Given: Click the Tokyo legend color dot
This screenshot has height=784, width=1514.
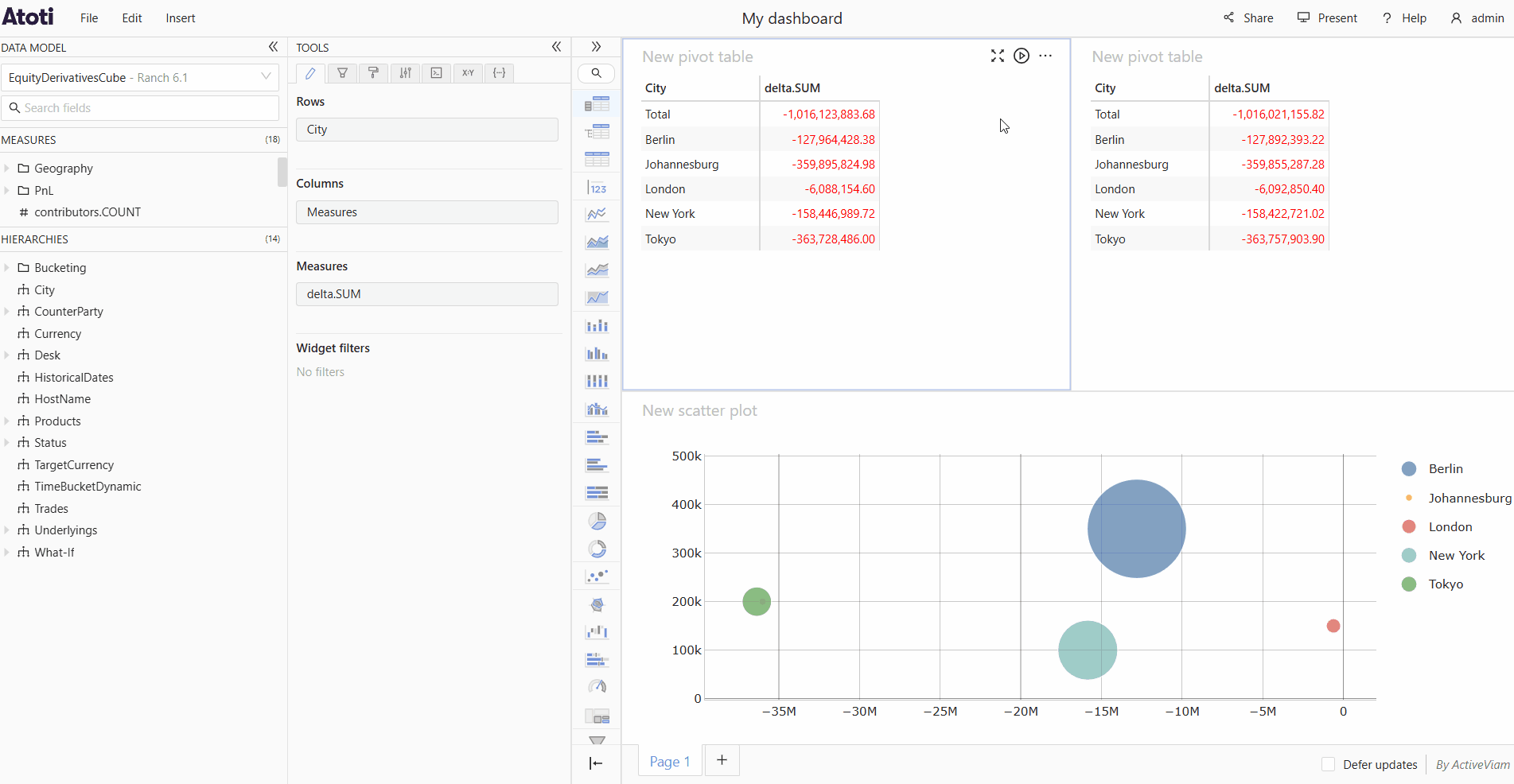Looking at the screenshot, I should point(1409,584).
